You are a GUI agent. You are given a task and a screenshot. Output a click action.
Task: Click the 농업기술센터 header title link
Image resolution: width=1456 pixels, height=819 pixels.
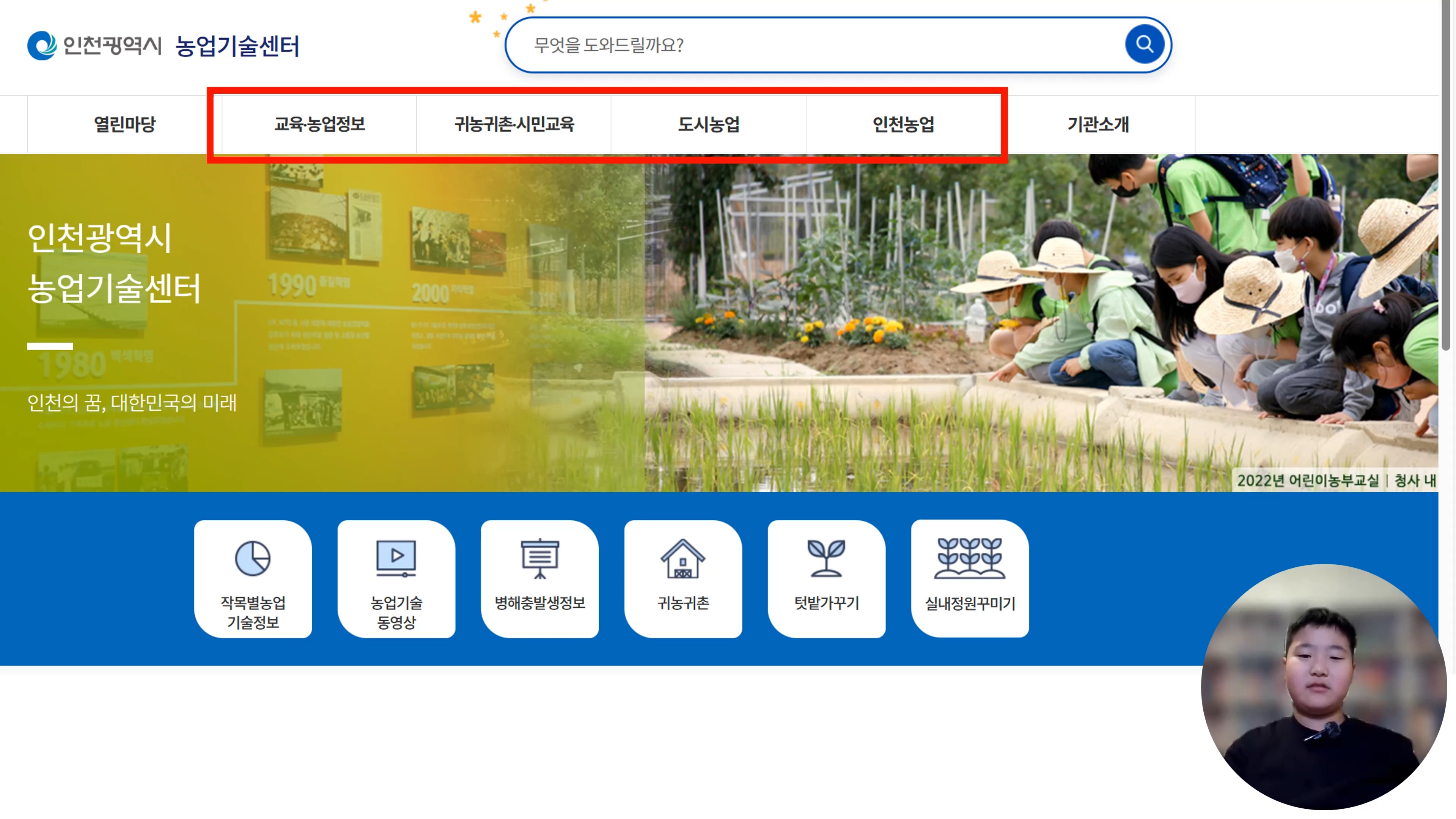click(237, 46)
